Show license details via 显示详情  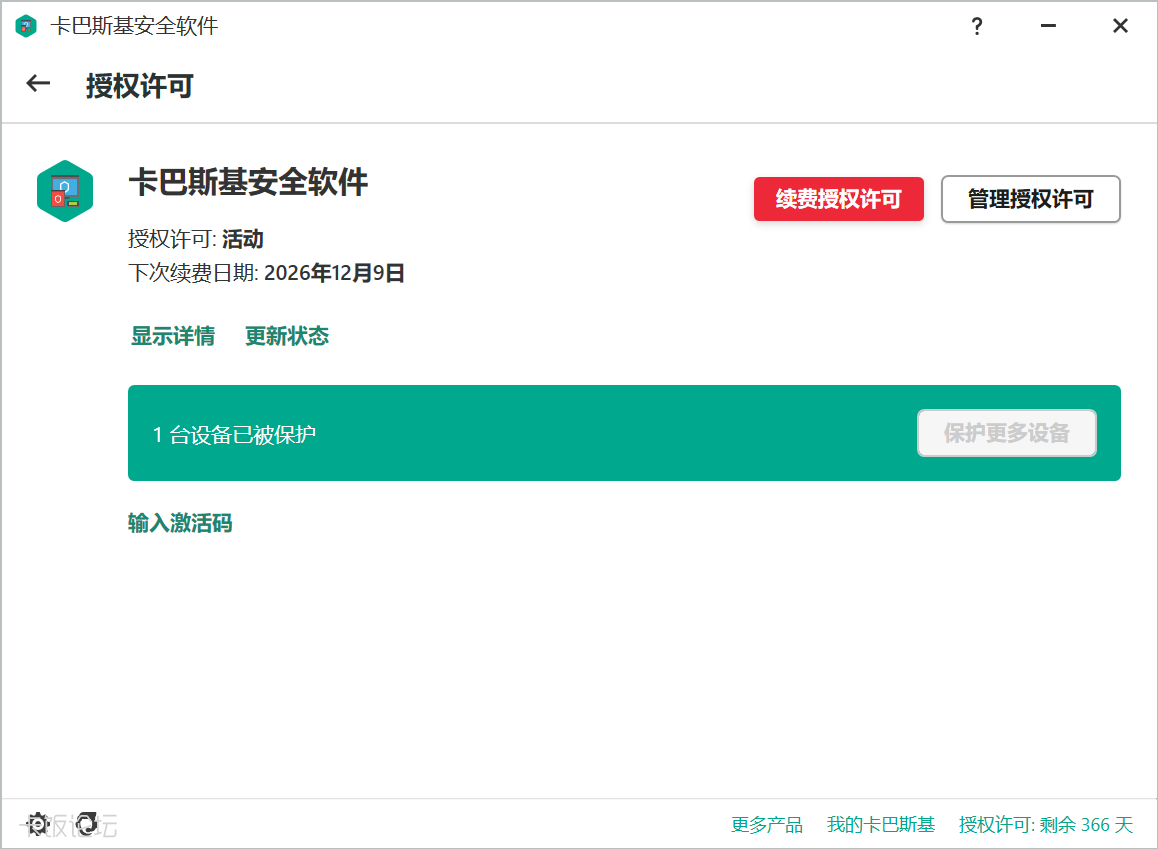coord(173,336)
